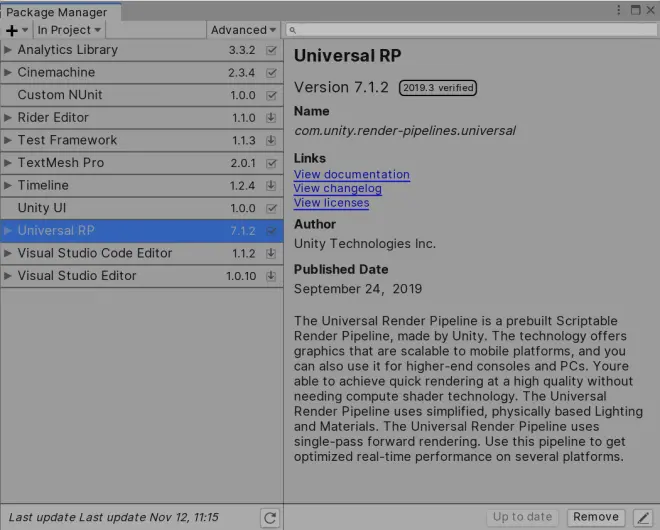Click the plus add package button
Image resolution: width=660 pixels, height=530 pixels.
click(x=16, y=30)
